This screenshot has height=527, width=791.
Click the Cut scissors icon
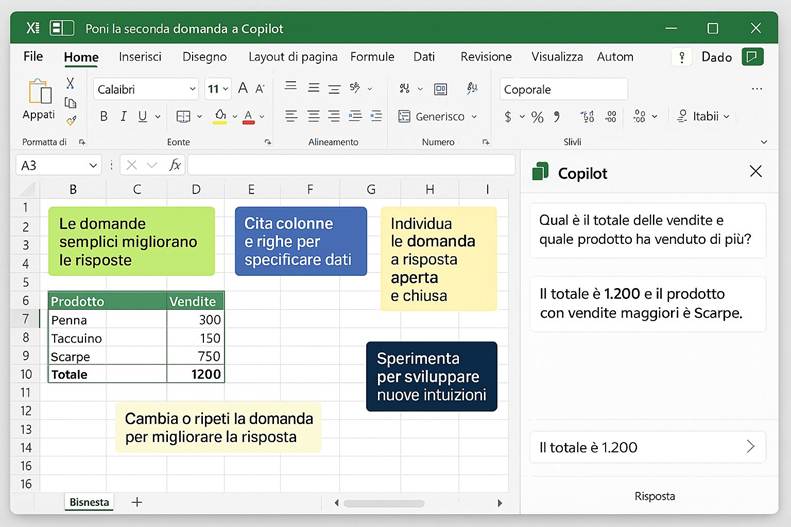tap(70, 83)
